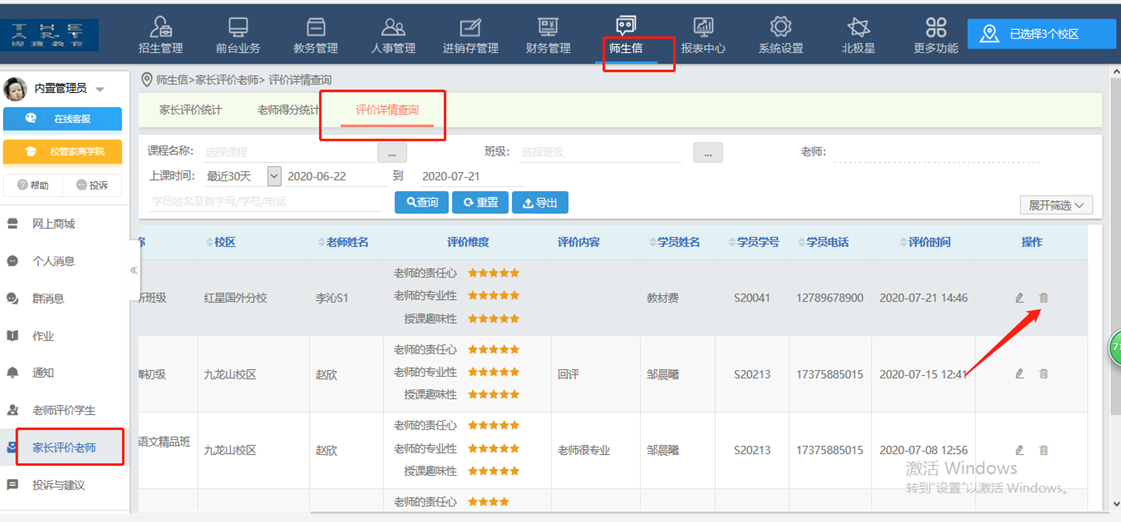Delete evaluation dated 2020-07-15 12:41
This screenshot has width=1121, height=522.
[x=1044, y=373]
